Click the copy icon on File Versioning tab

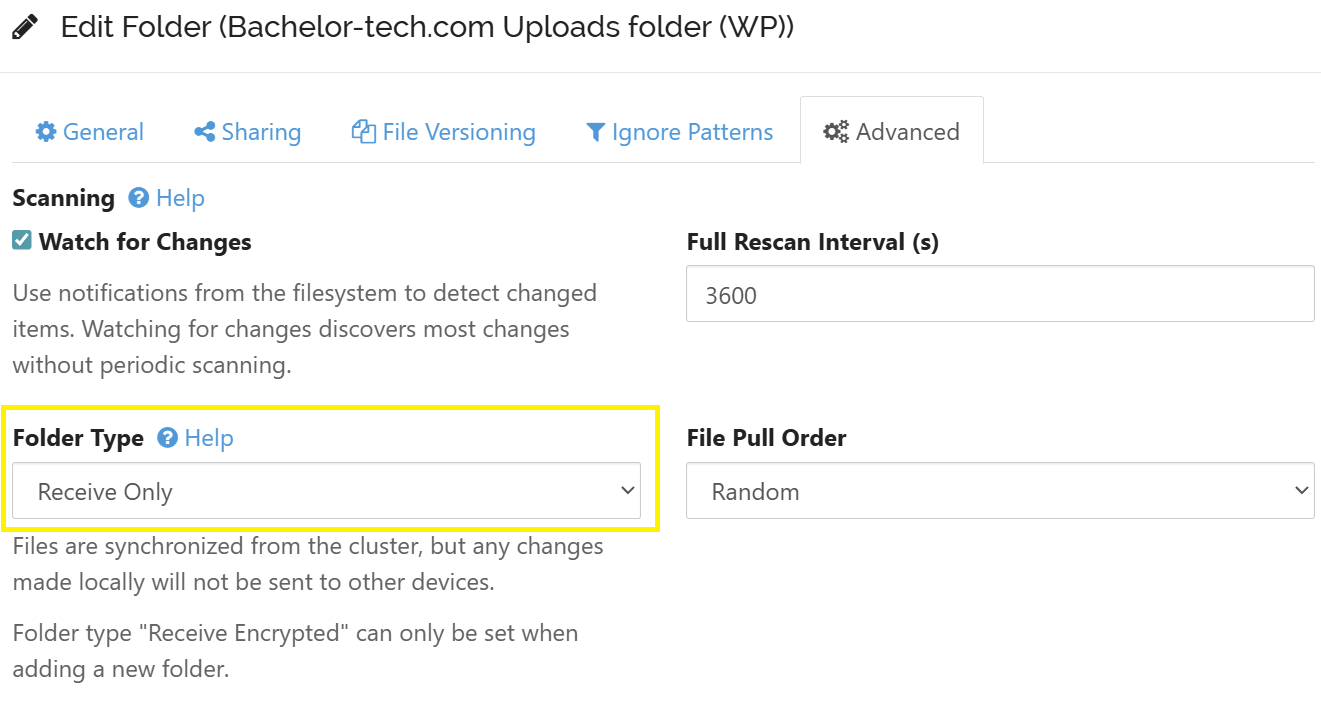coord(363,132)
